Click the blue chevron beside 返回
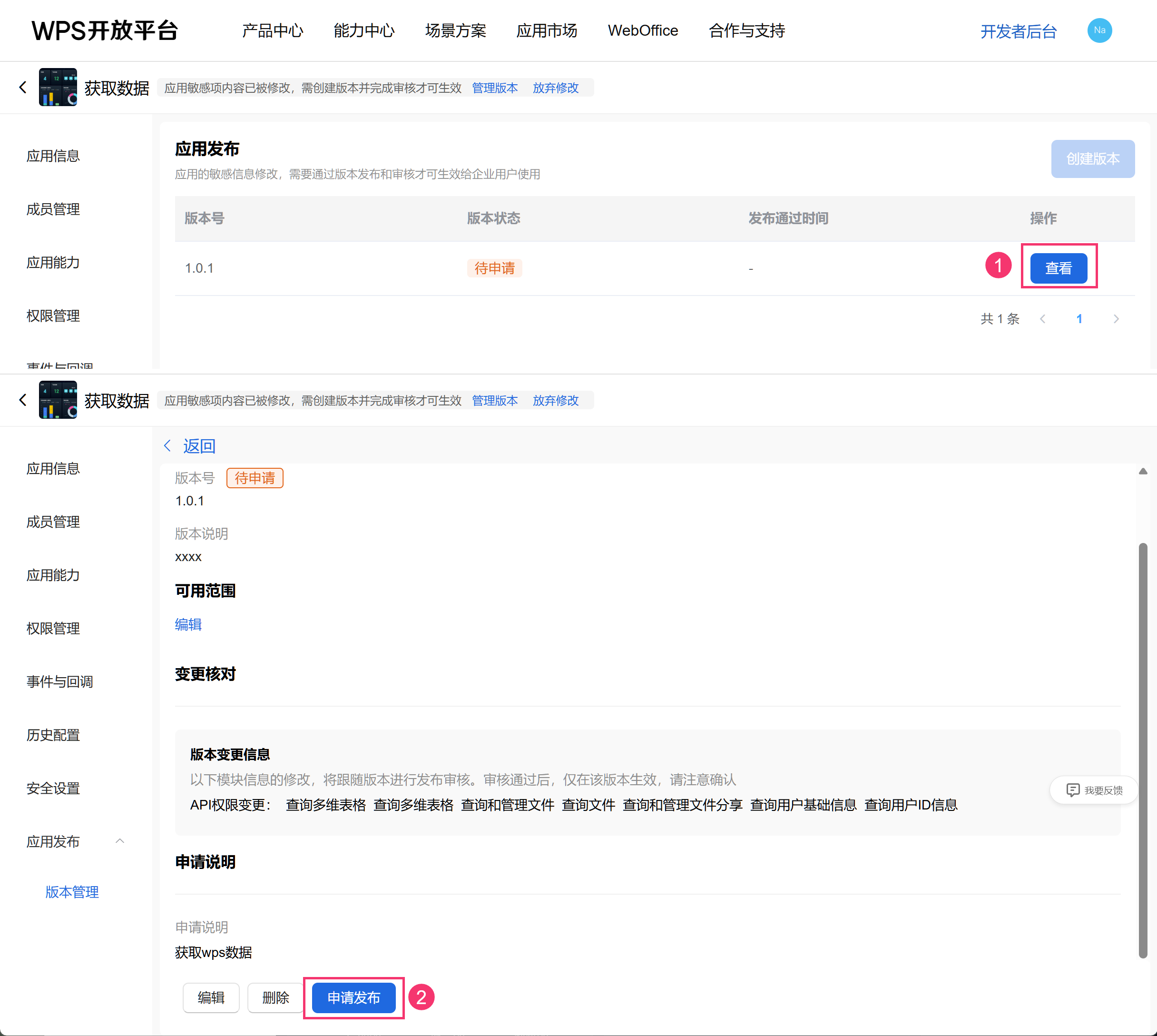 click(x=167, y=446)
